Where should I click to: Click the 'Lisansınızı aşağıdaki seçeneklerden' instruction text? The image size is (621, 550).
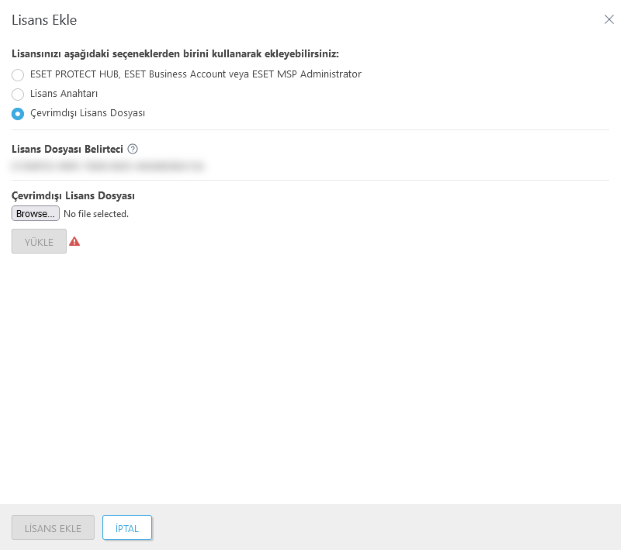(x=175, y=53)
